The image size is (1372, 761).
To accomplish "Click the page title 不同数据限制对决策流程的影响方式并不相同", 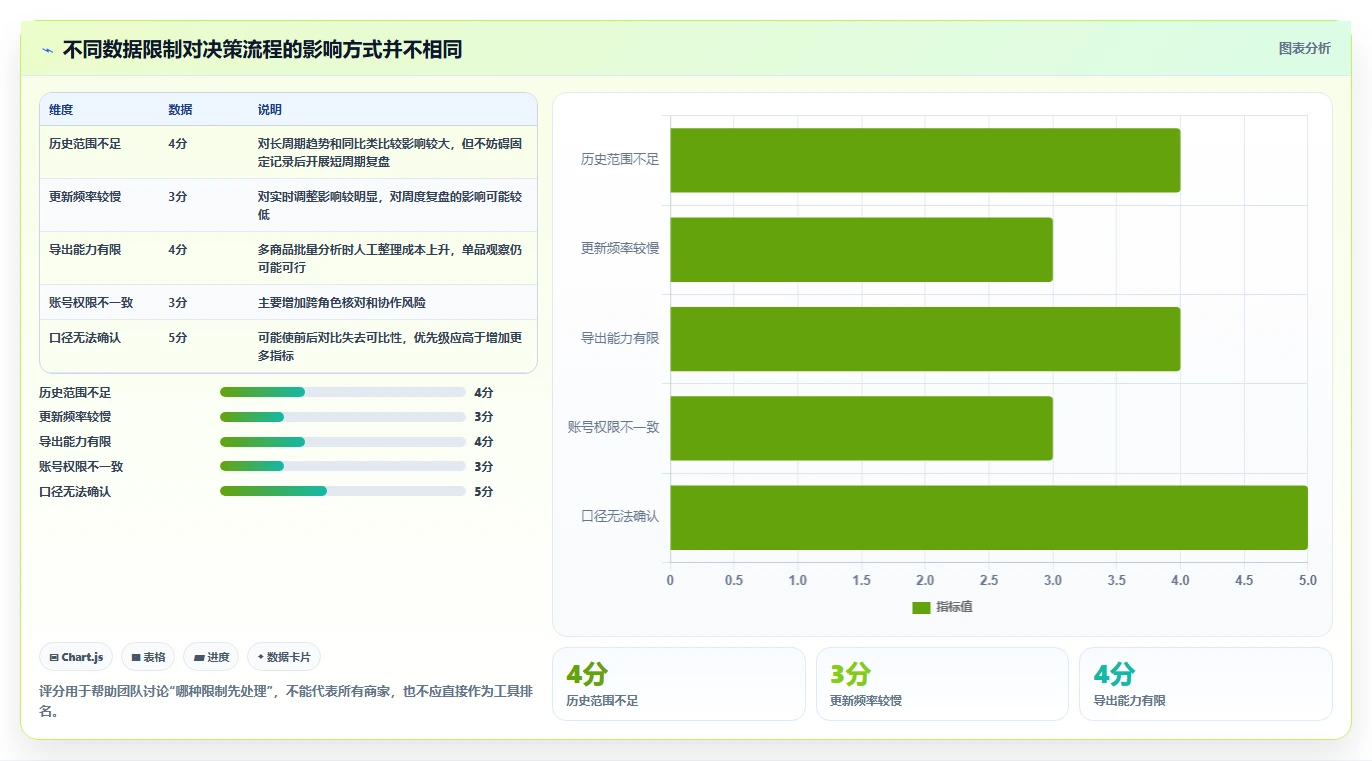I will [262, 50].
